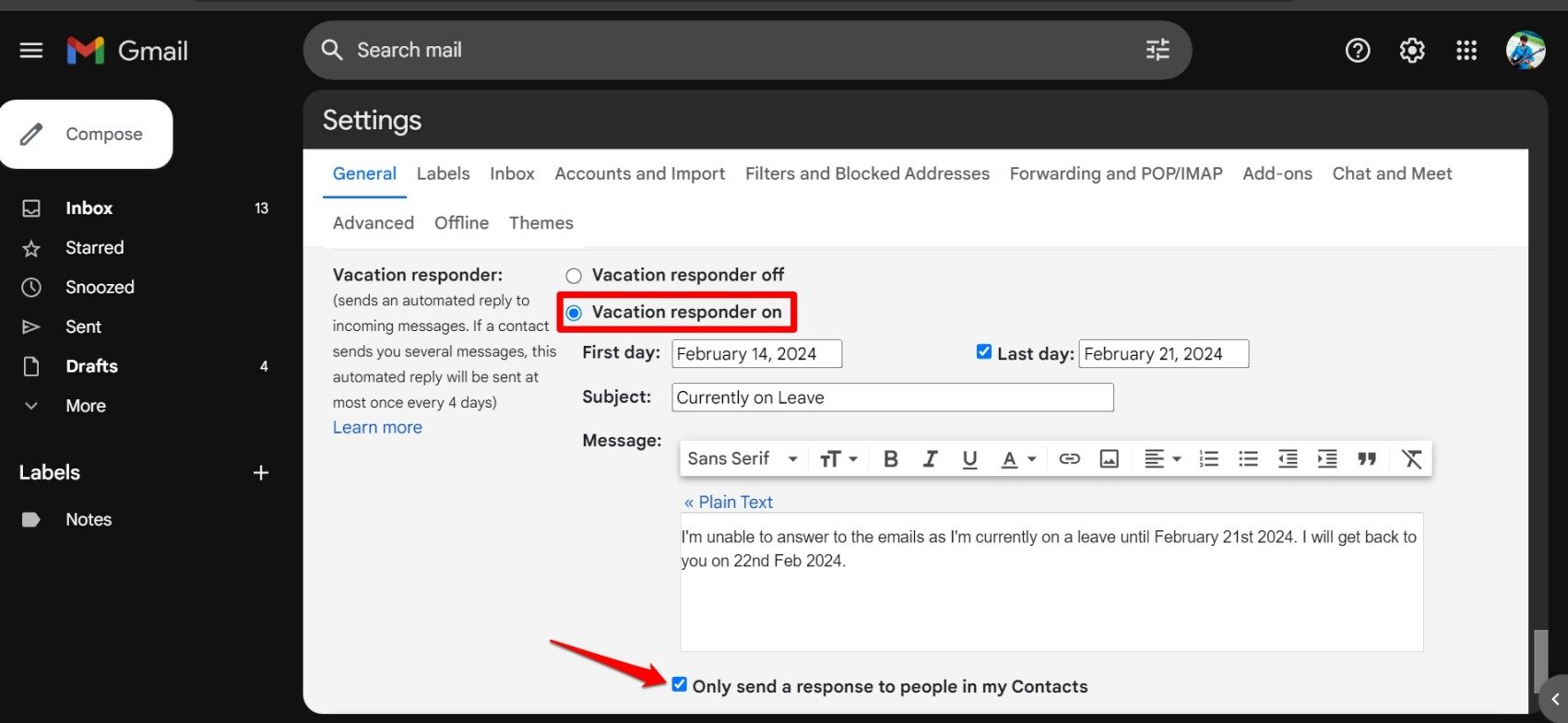Viewport: 1568px width, 723px height.
Task: Insert an image with the image icon
Action: coord(1109,459)
